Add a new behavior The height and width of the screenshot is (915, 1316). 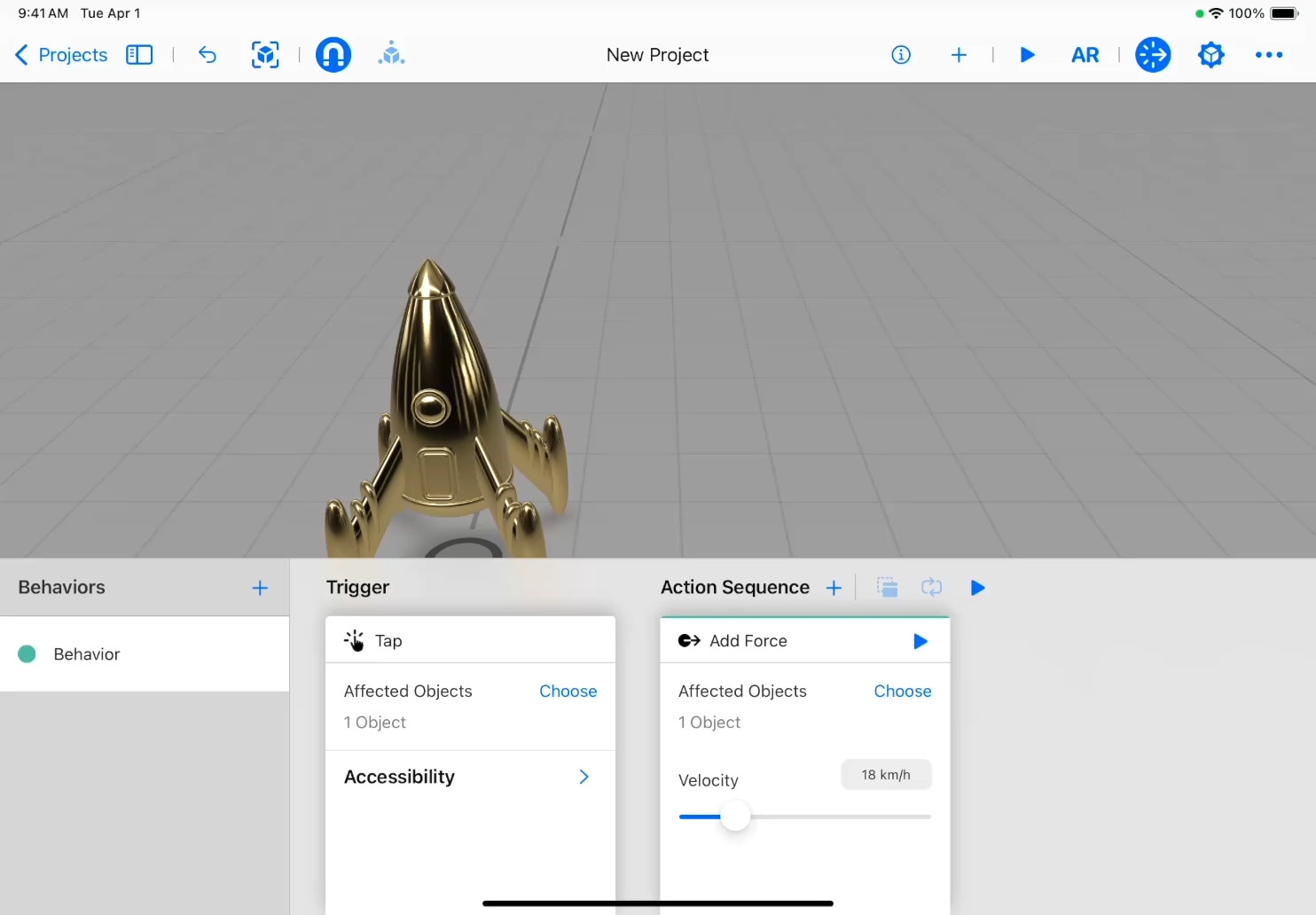pyautogui.click(x=260, y=588)
